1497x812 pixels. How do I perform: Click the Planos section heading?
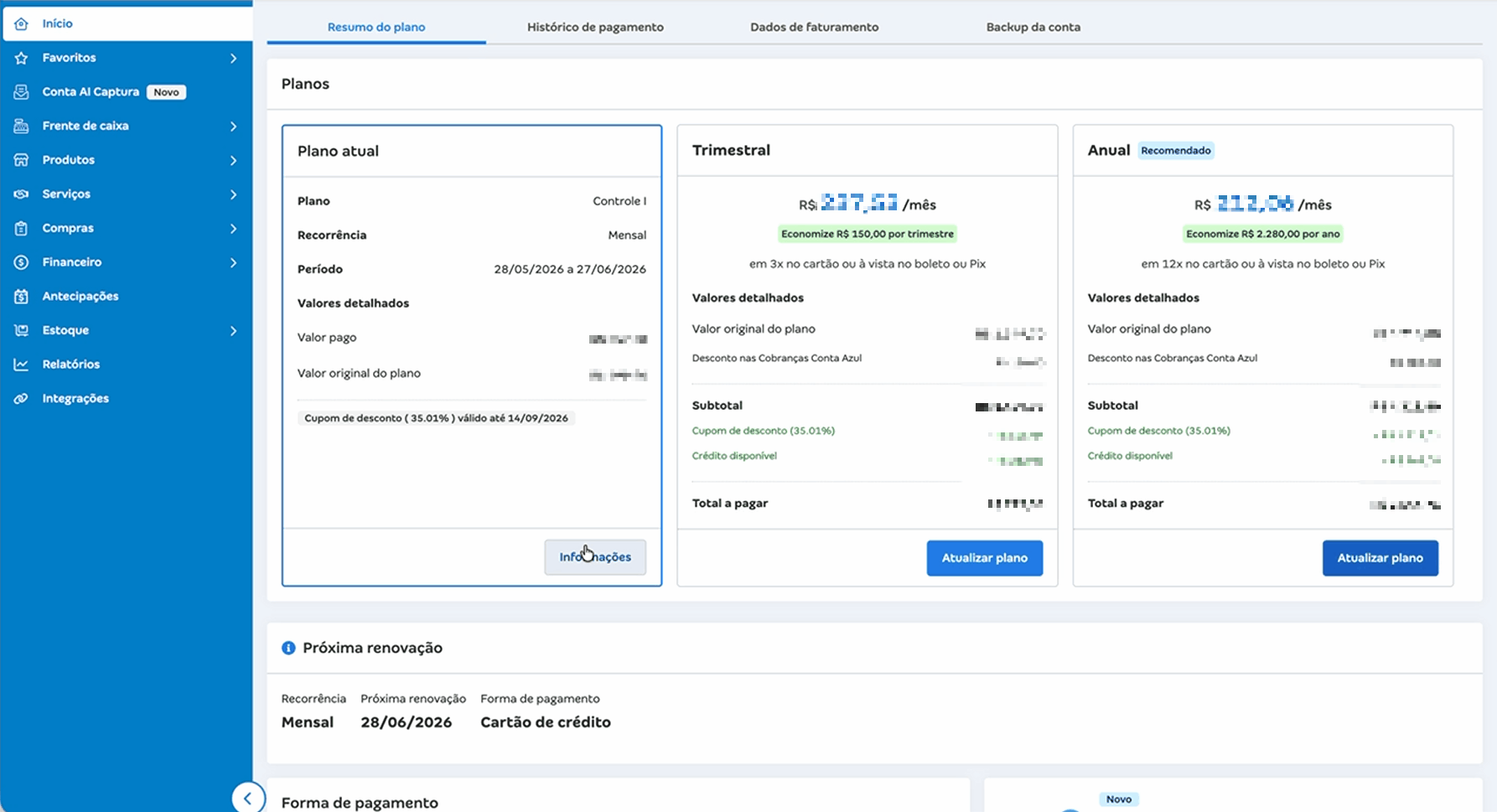pyautogui.click(x=305, y=84)
